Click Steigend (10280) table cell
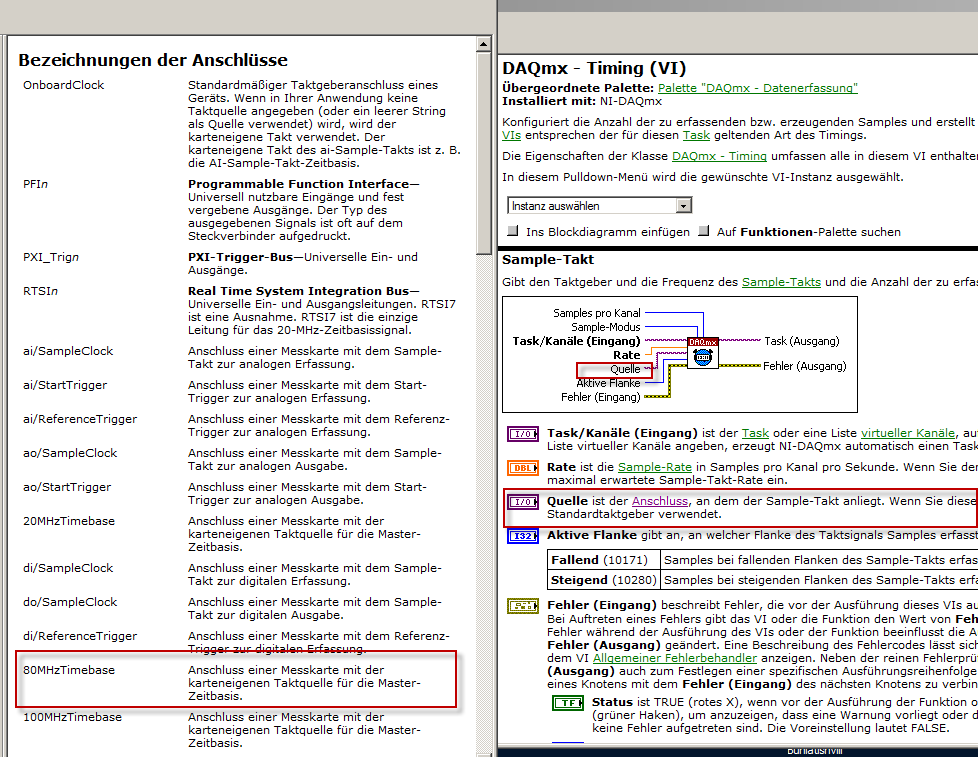The width and height of the screenshot is (978, 757). tap(603, 580)
